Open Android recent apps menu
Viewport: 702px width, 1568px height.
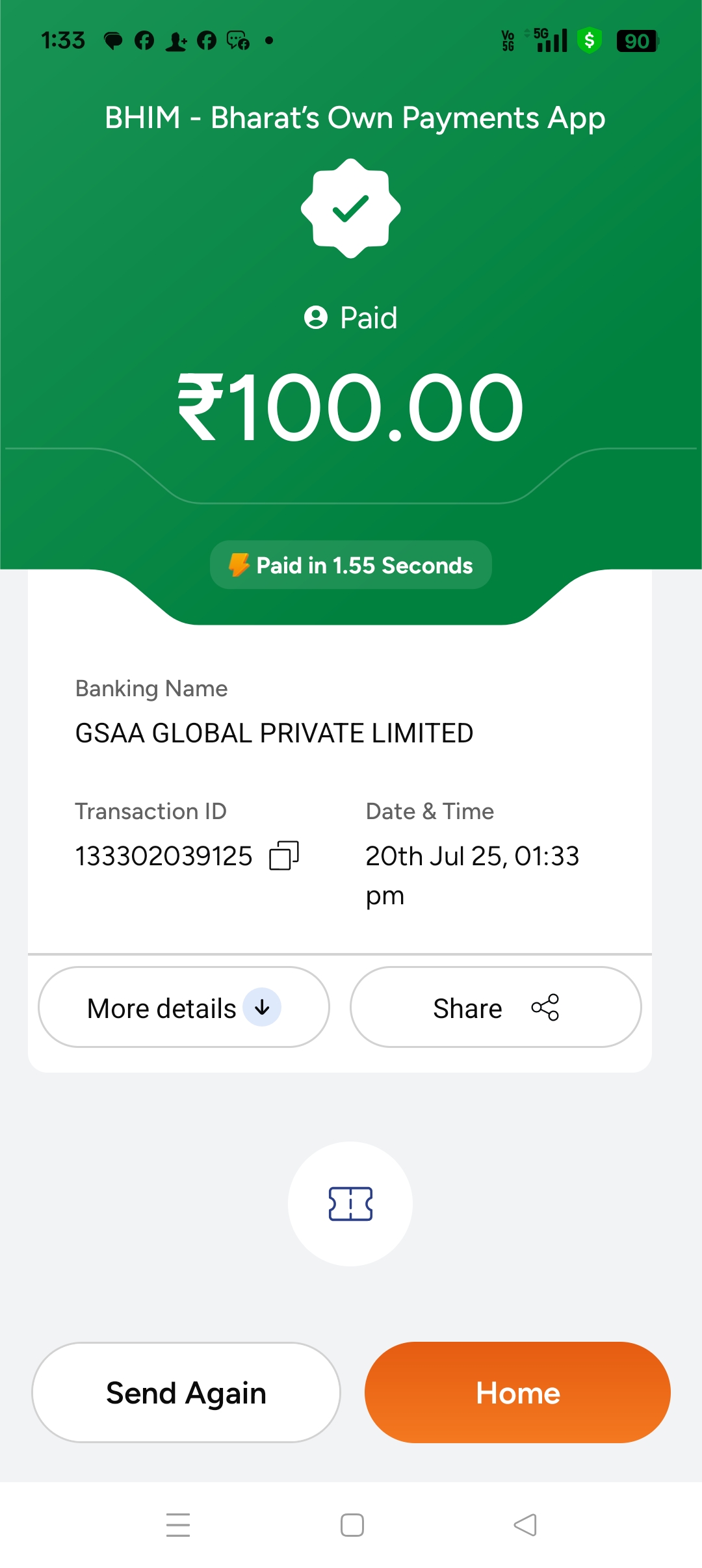pyautogui.click(x=178, y=1524)
